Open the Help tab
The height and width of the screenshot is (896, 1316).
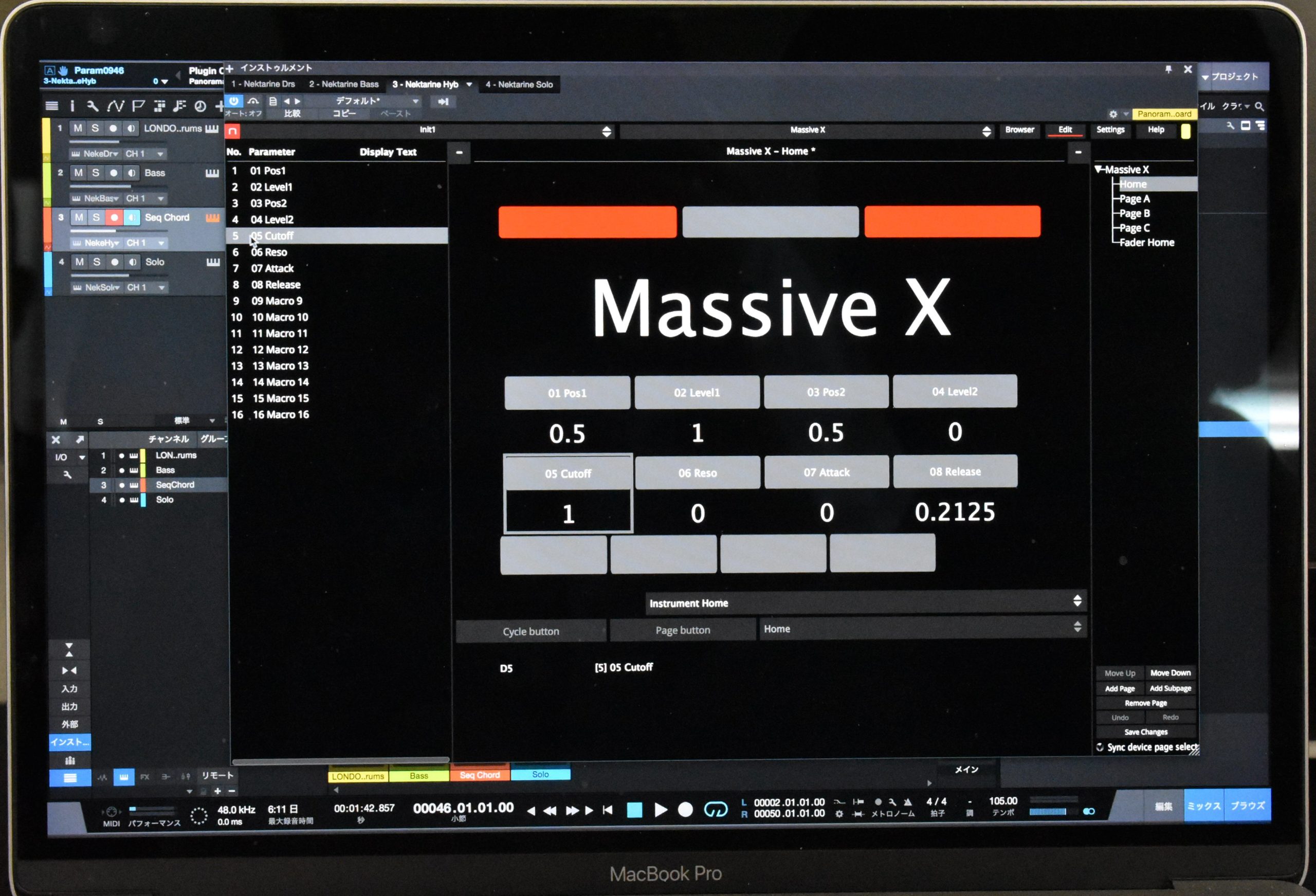click(1156, 130)
